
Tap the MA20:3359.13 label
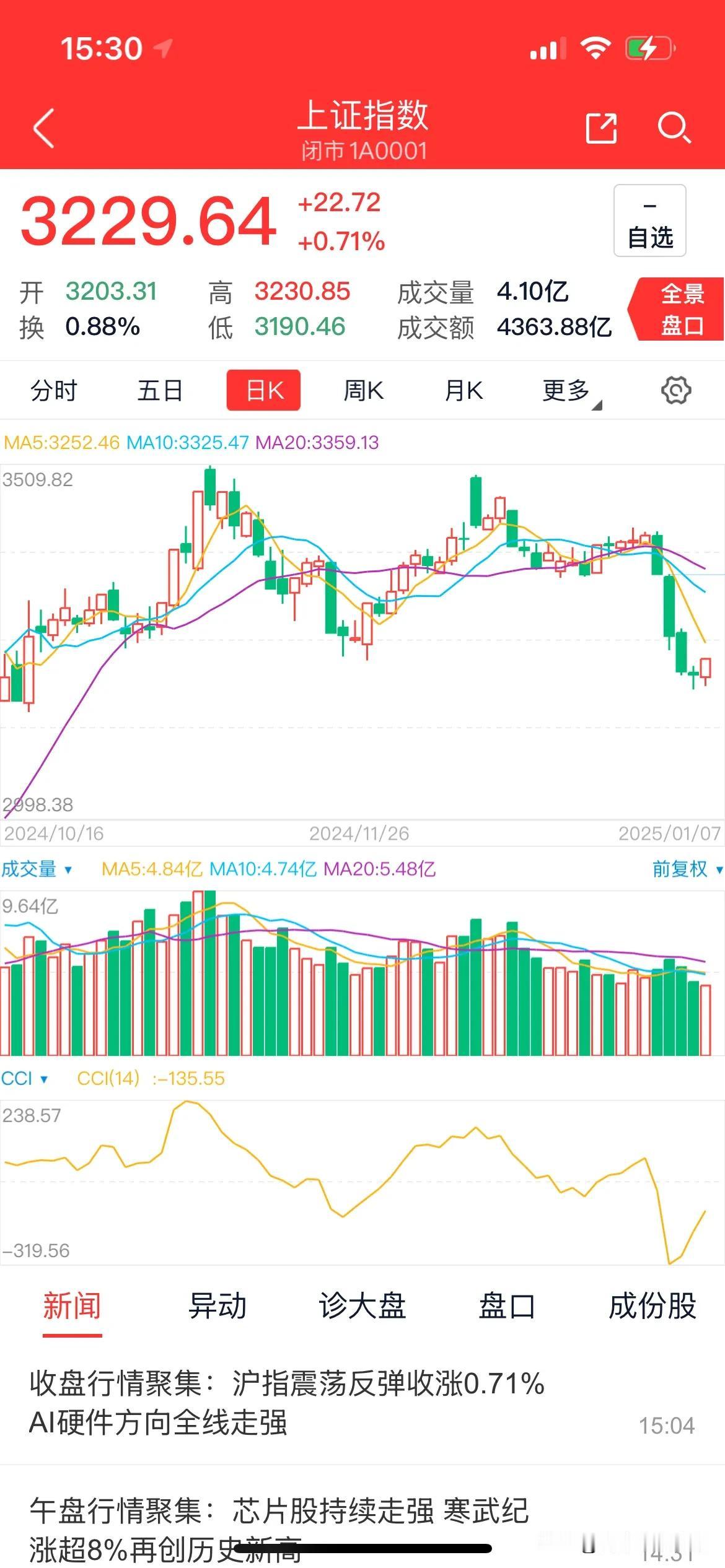[x=317, y=443]
